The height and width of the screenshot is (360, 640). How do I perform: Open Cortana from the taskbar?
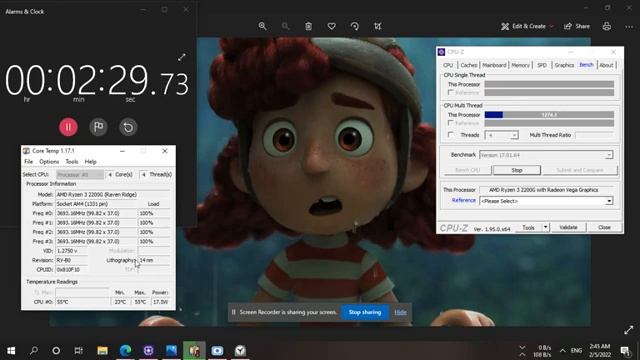(x=56, y=351)
